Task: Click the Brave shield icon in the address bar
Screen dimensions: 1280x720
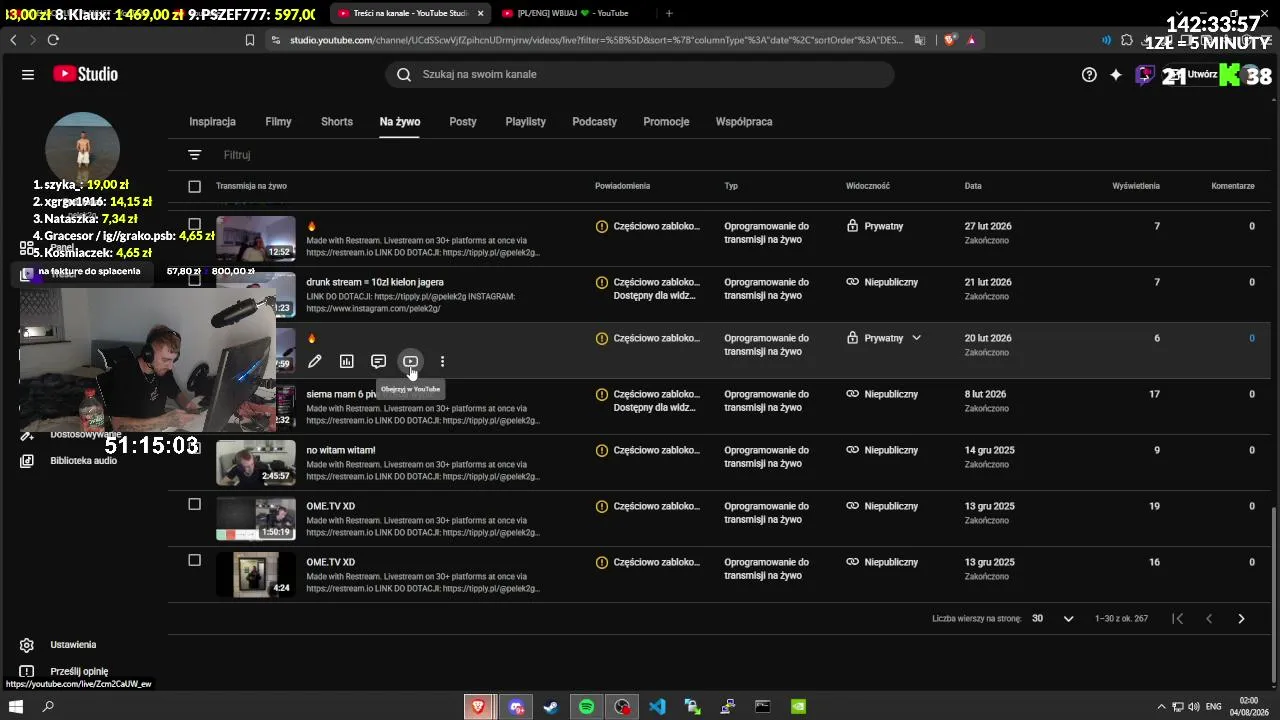Action: (x=949, y=40)
